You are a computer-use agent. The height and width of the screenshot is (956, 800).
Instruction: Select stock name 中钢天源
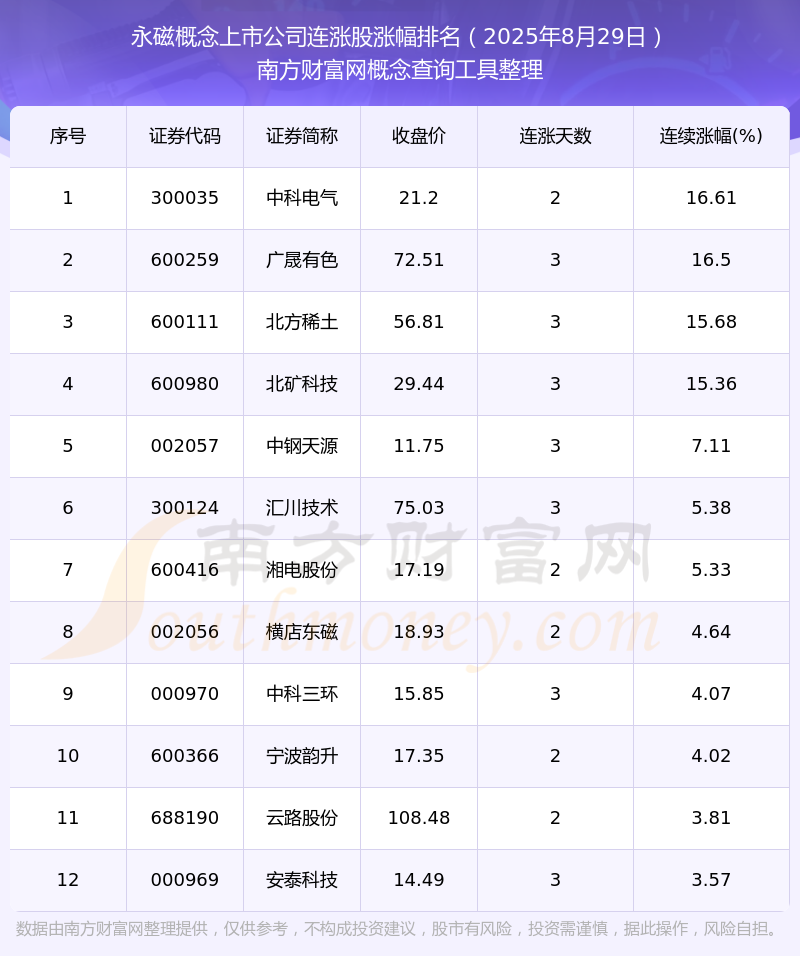(302, 446)
